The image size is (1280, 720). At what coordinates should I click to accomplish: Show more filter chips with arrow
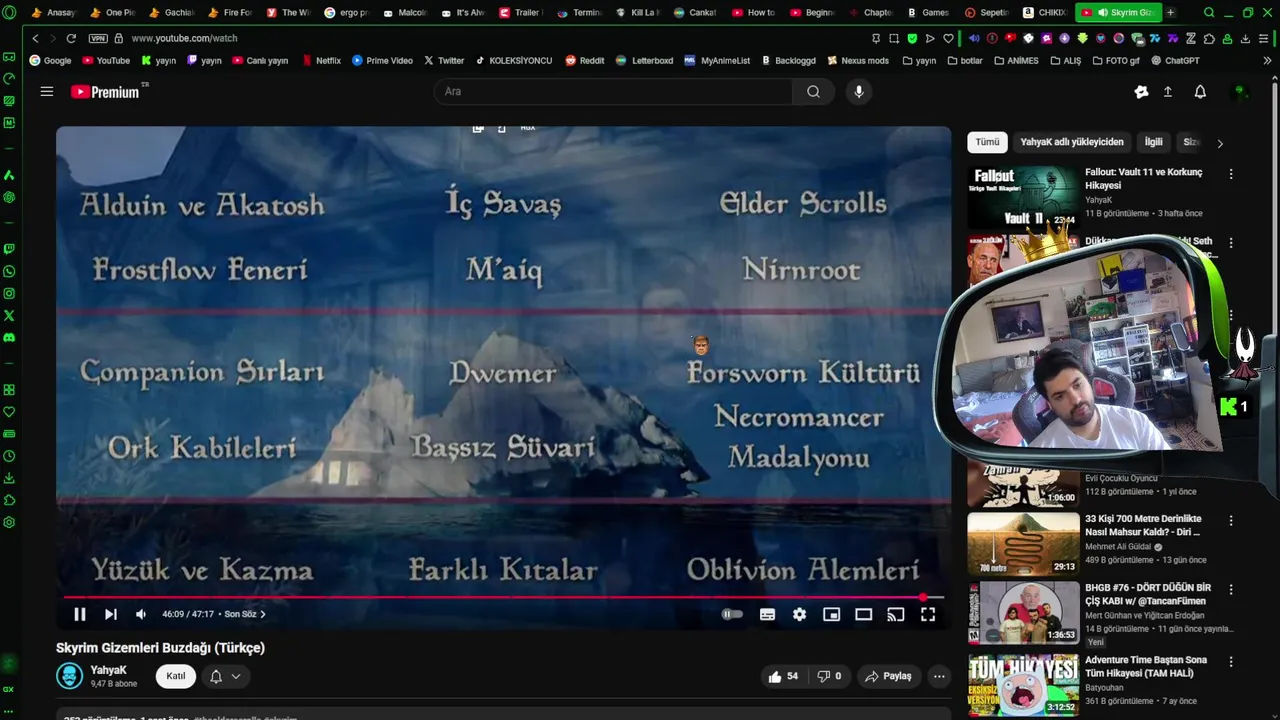[1219, 143]
